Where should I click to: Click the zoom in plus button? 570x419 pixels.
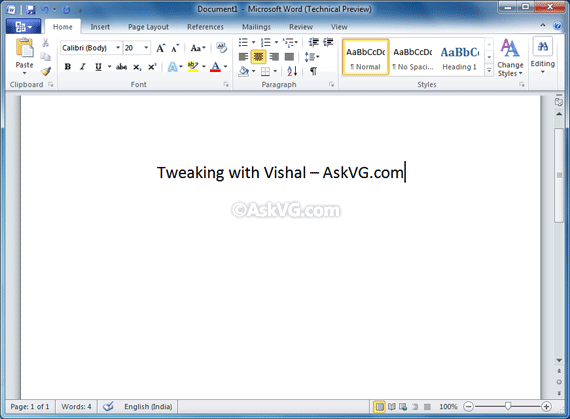[546, 406]
